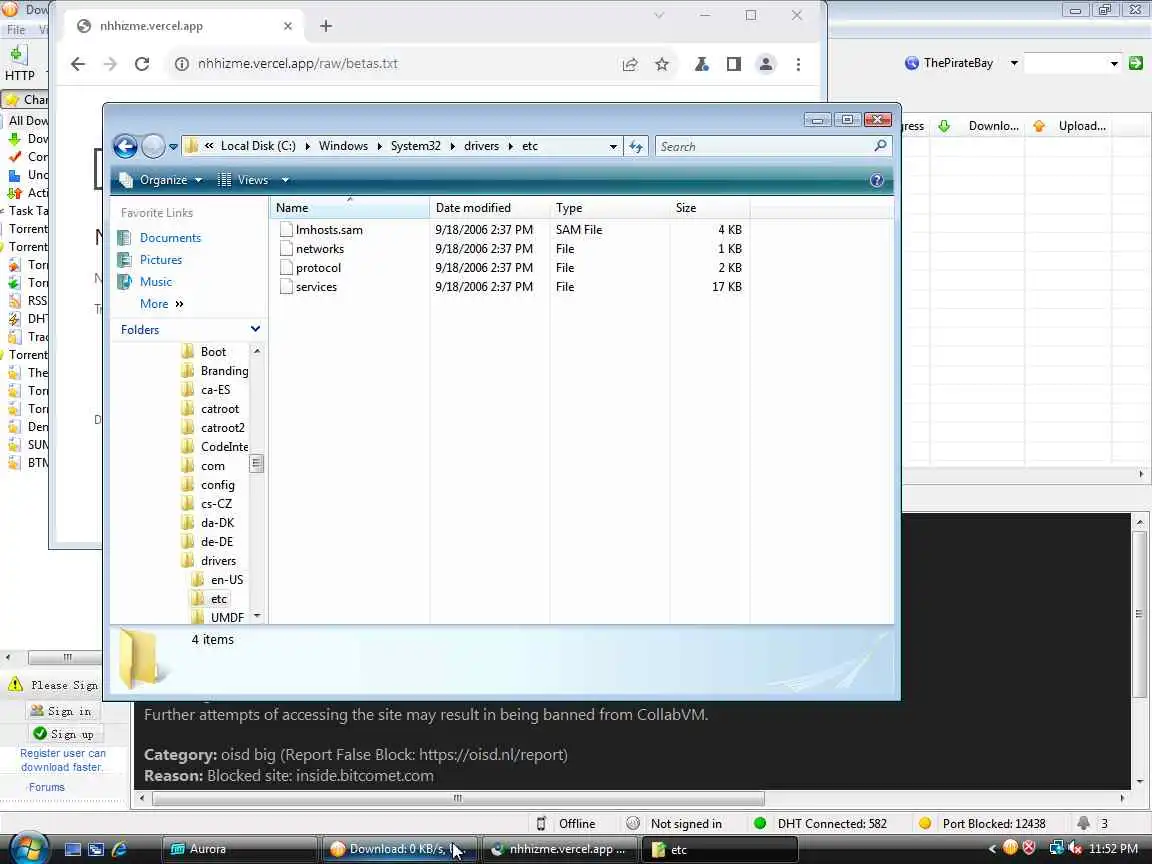Screen dimensions: 1152x864
Task: Sort files by Date modified column
Action: (x=489, y=208)
